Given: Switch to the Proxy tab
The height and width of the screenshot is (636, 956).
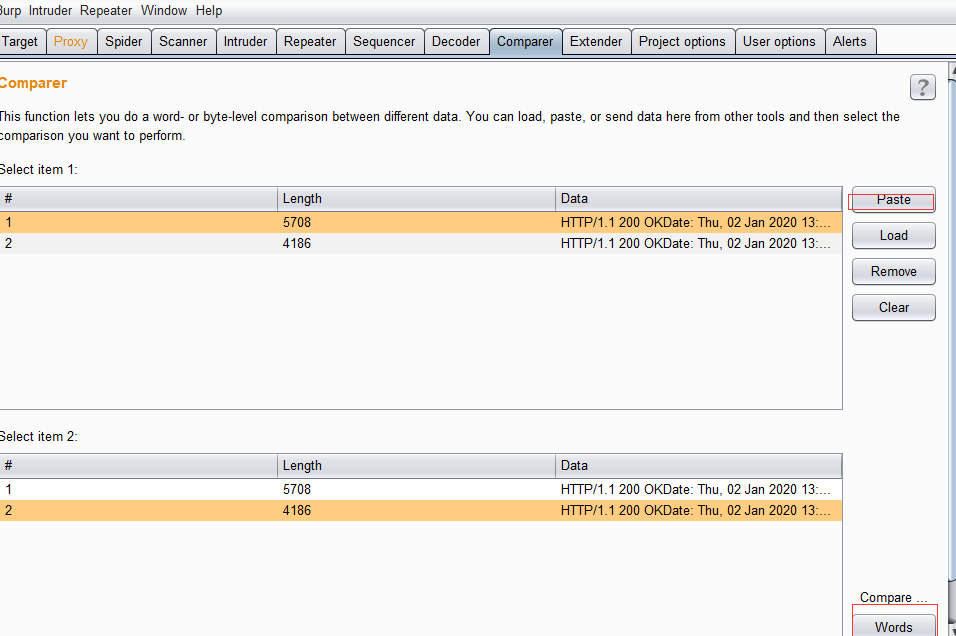Looking at the screenshot, I should pos(71,41).
